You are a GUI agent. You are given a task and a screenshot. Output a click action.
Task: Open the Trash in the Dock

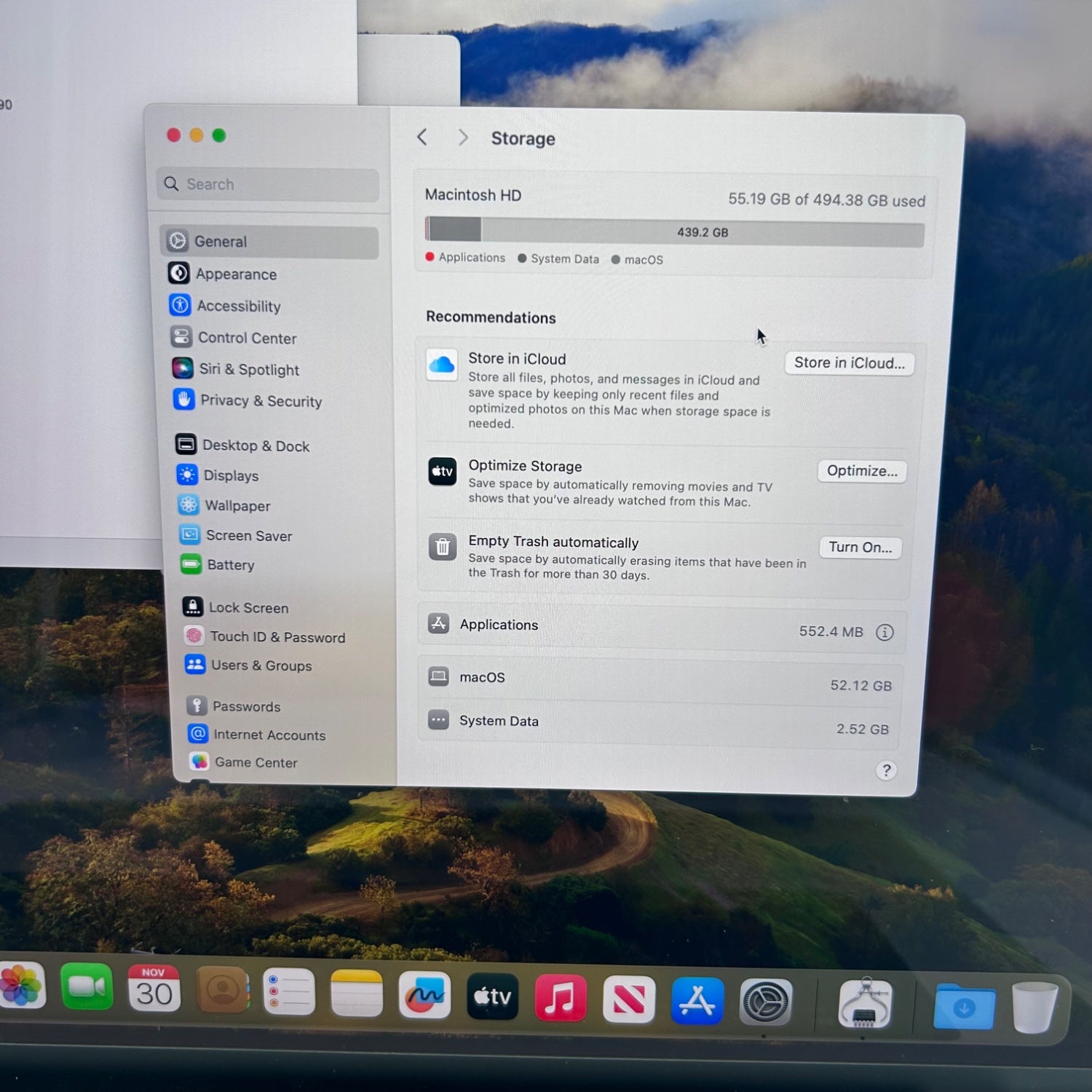click(1034, 1007)
